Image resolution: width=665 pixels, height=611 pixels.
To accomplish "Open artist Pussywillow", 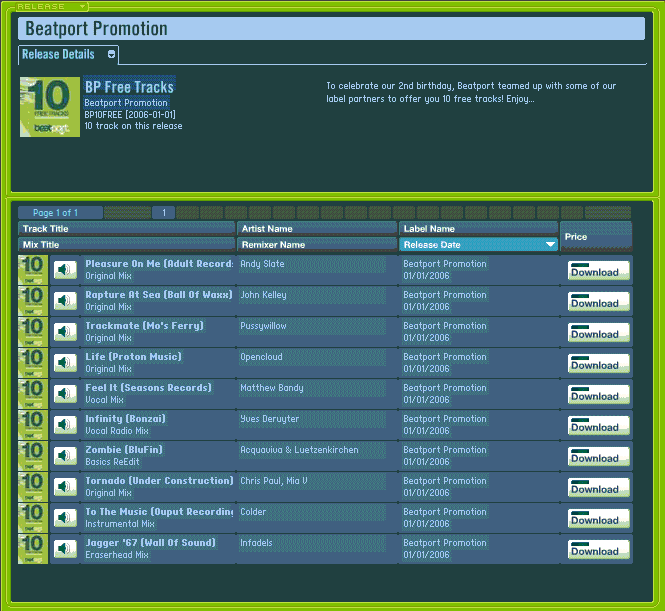I will pos(263,326).
